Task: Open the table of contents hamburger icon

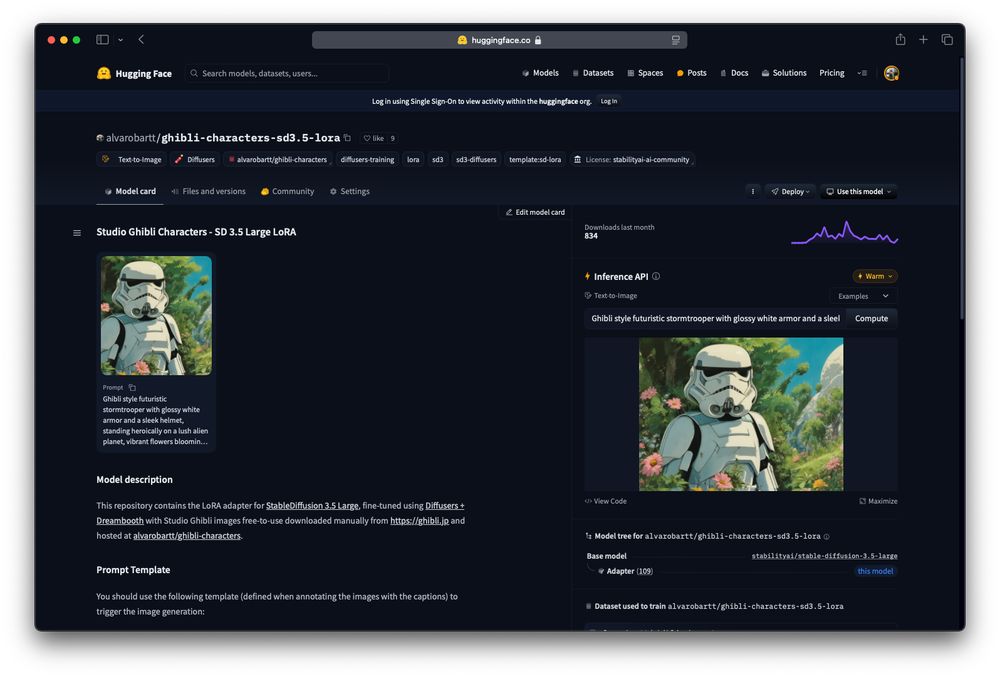Action: coord(77,233)
